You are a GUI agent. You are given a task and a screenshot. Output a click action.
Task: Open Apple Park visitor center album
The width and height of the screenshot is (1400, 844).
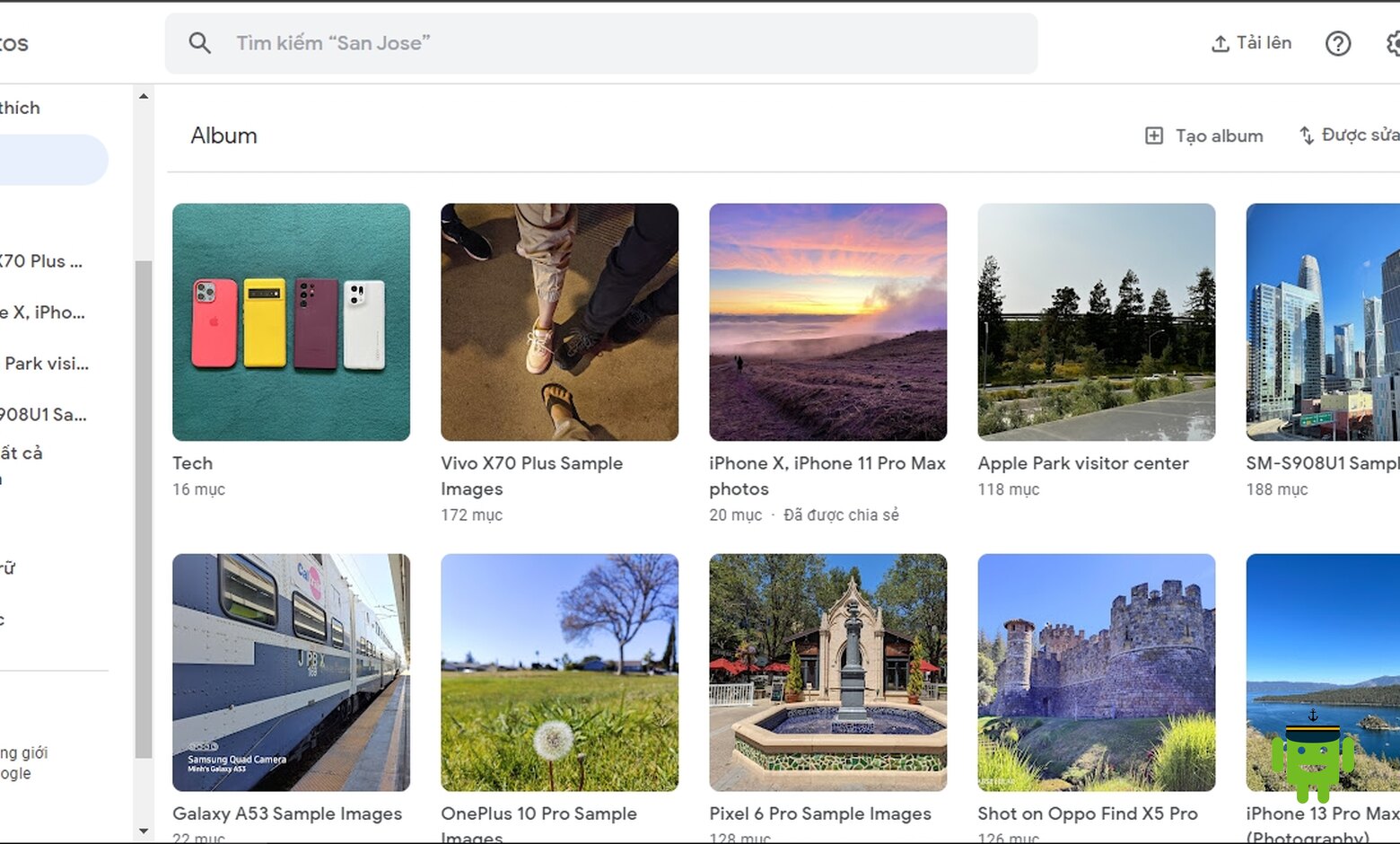(1096, 321)
